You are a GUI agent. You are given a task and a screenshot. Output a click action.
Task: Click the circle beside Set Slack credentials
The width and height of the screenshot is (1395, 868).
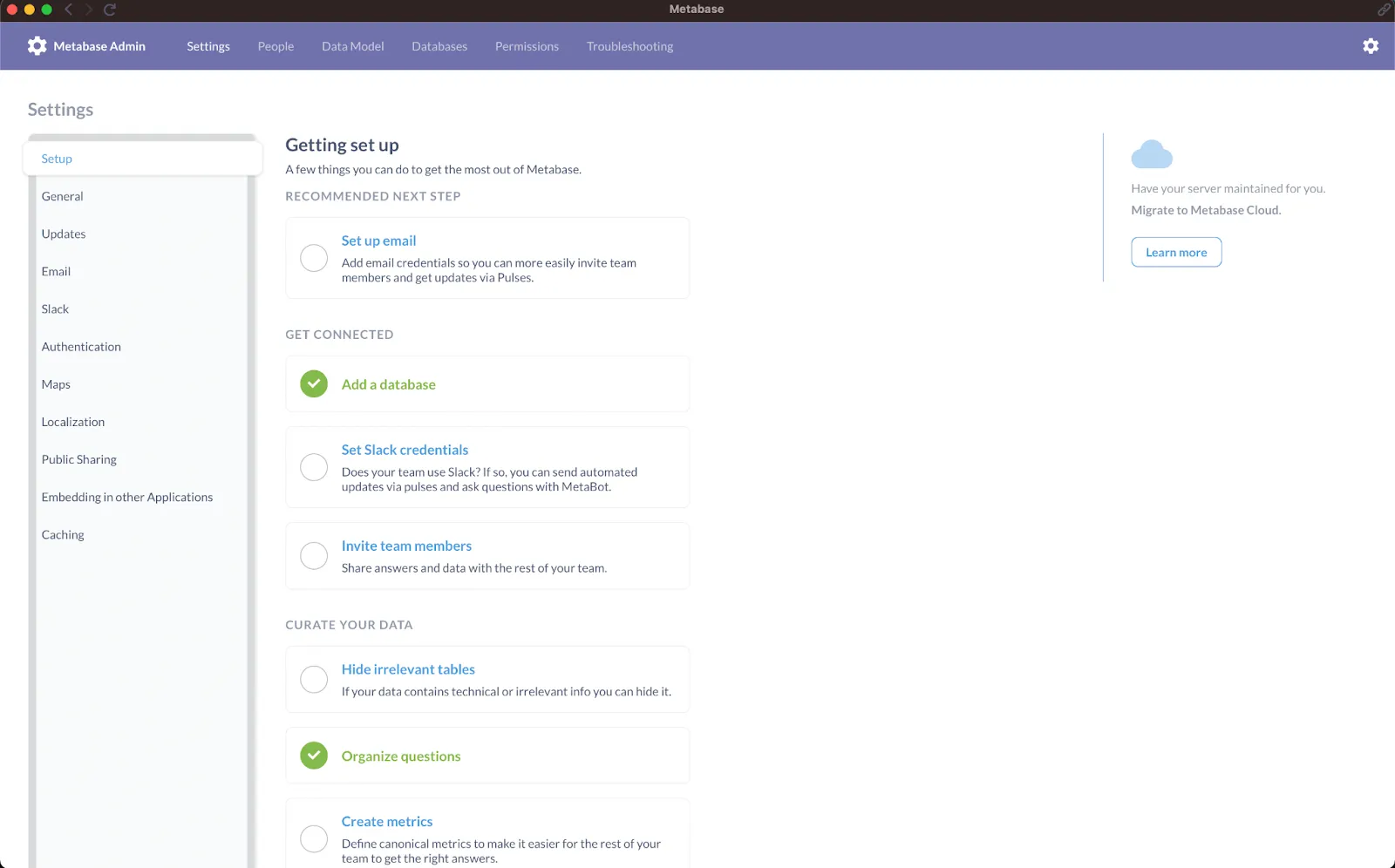pyautogui.click(x=314, y=467)
